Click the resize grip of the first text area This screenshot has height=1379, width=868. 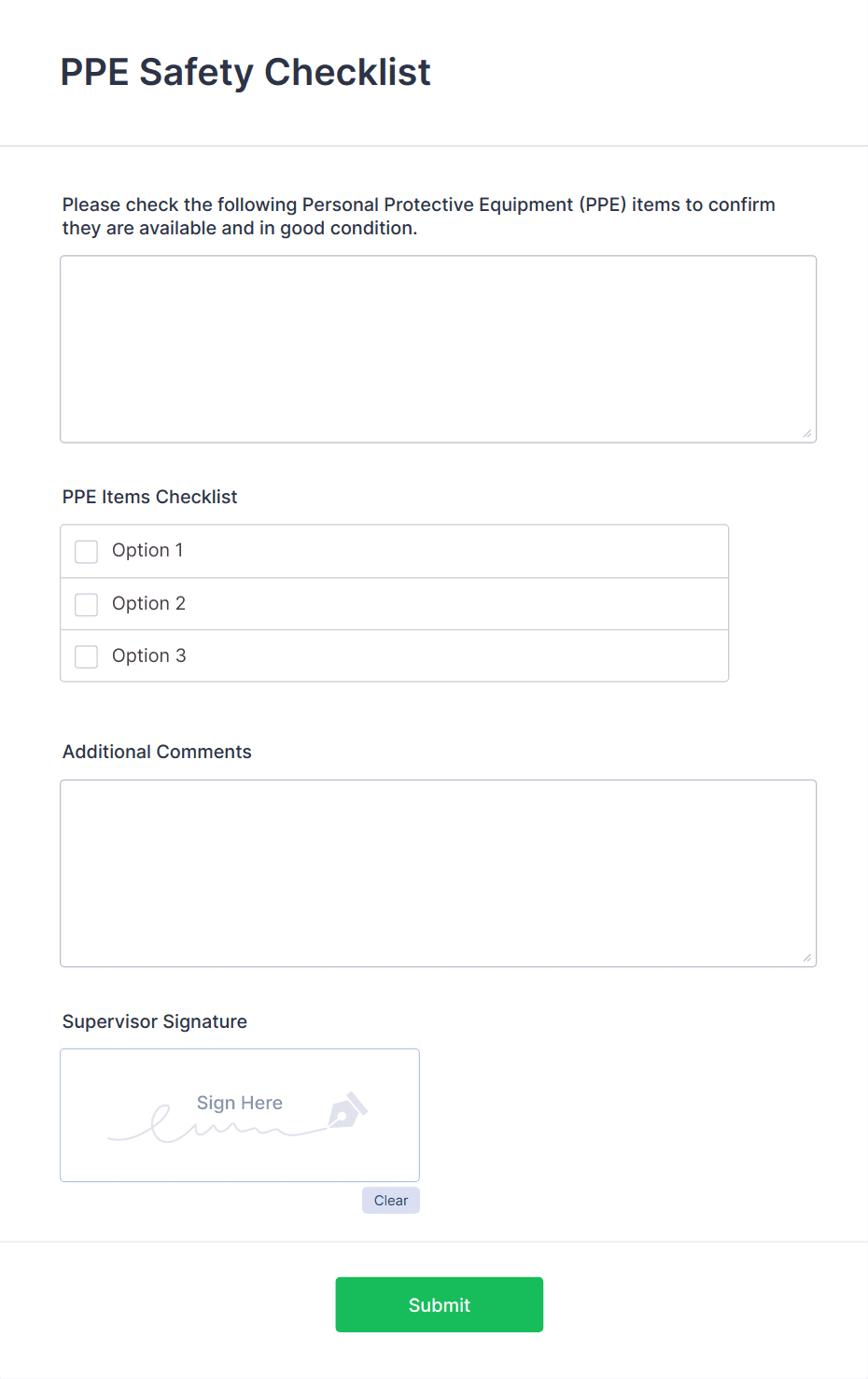coord(807,431)
